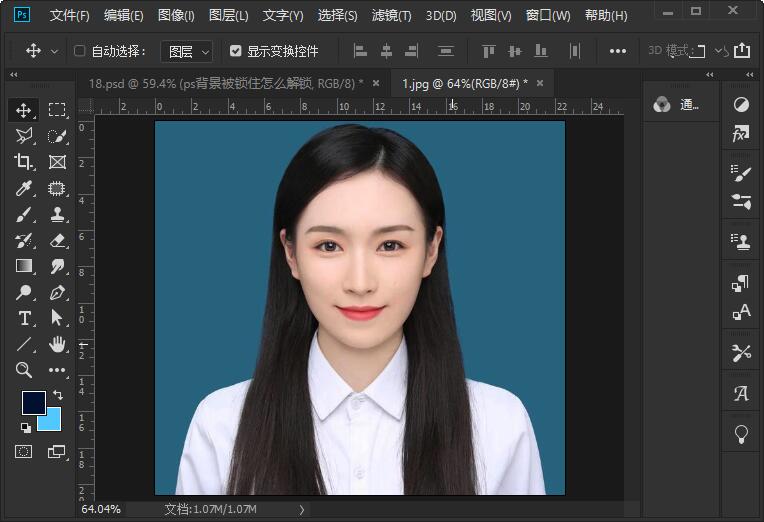Viewport: 764px width, 522px height.
Task: Align left edges button
Action: click(360, 51)
